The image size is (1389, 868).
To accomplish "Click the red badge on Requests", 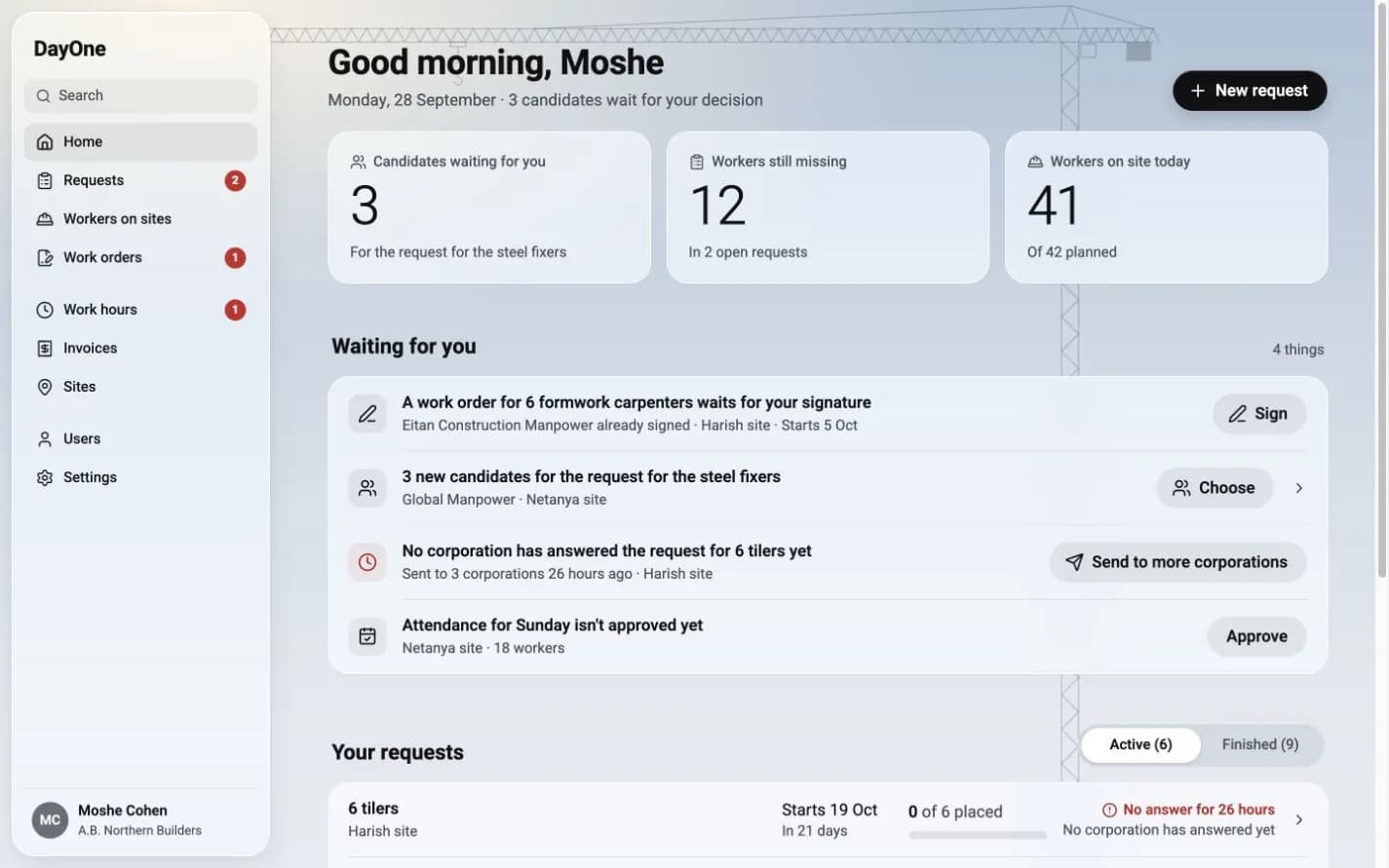I will [x=235, y=181].
